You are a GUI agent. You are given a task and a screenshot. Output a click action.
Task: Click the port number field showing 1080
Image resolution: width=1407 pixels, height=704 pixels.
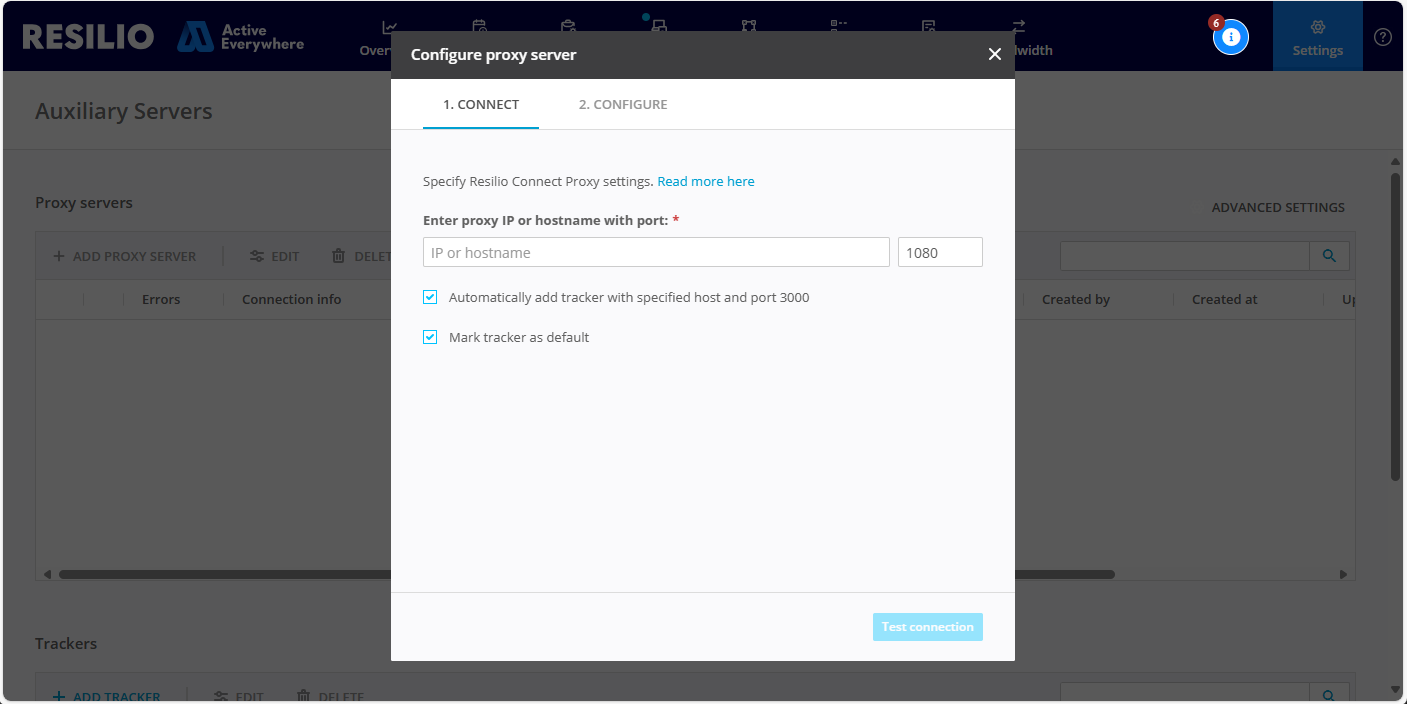click(x=939, y=252)
